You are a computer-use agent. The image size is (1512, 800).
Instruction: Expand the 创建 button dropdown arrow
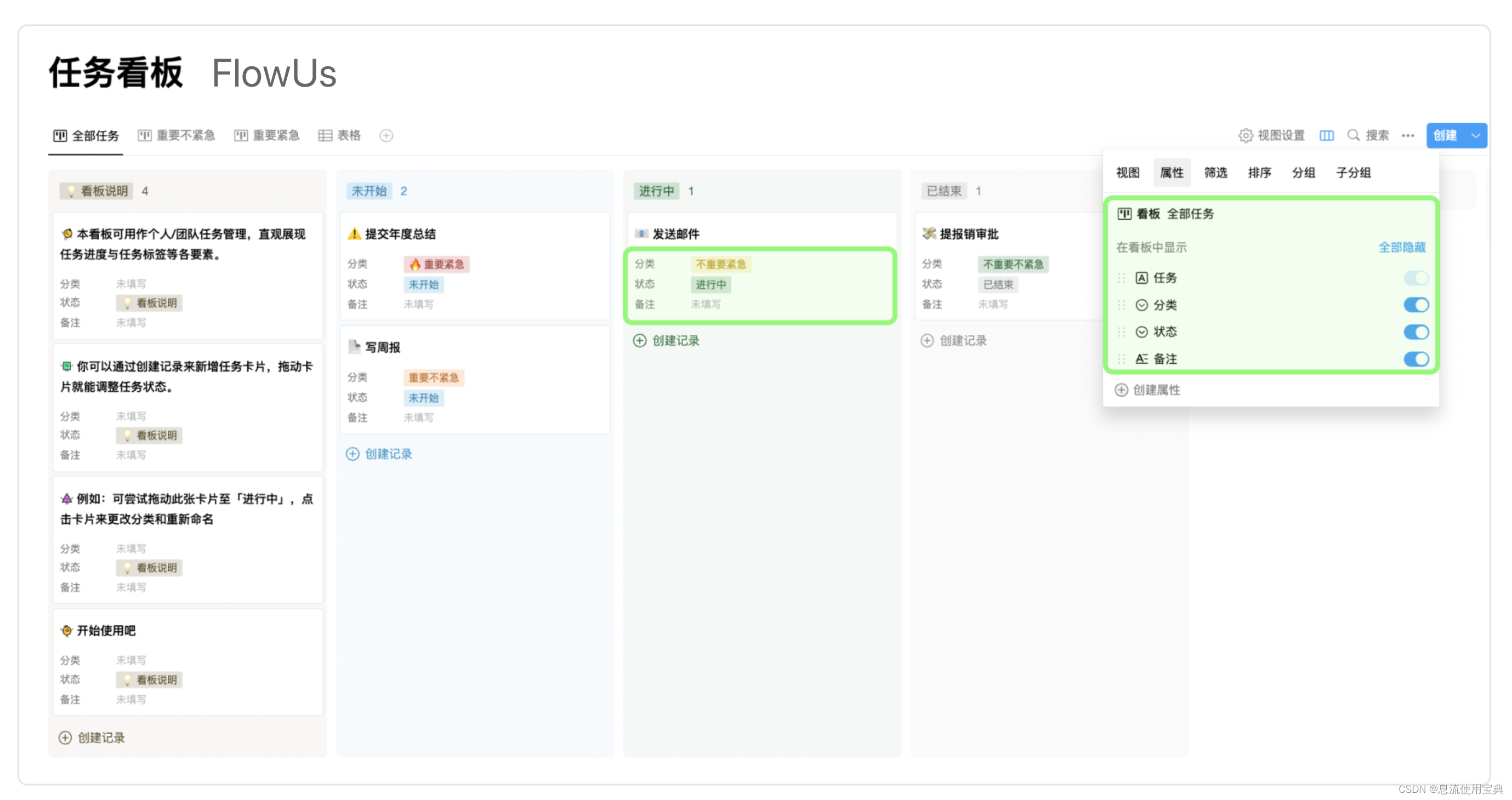[1475, 135]
